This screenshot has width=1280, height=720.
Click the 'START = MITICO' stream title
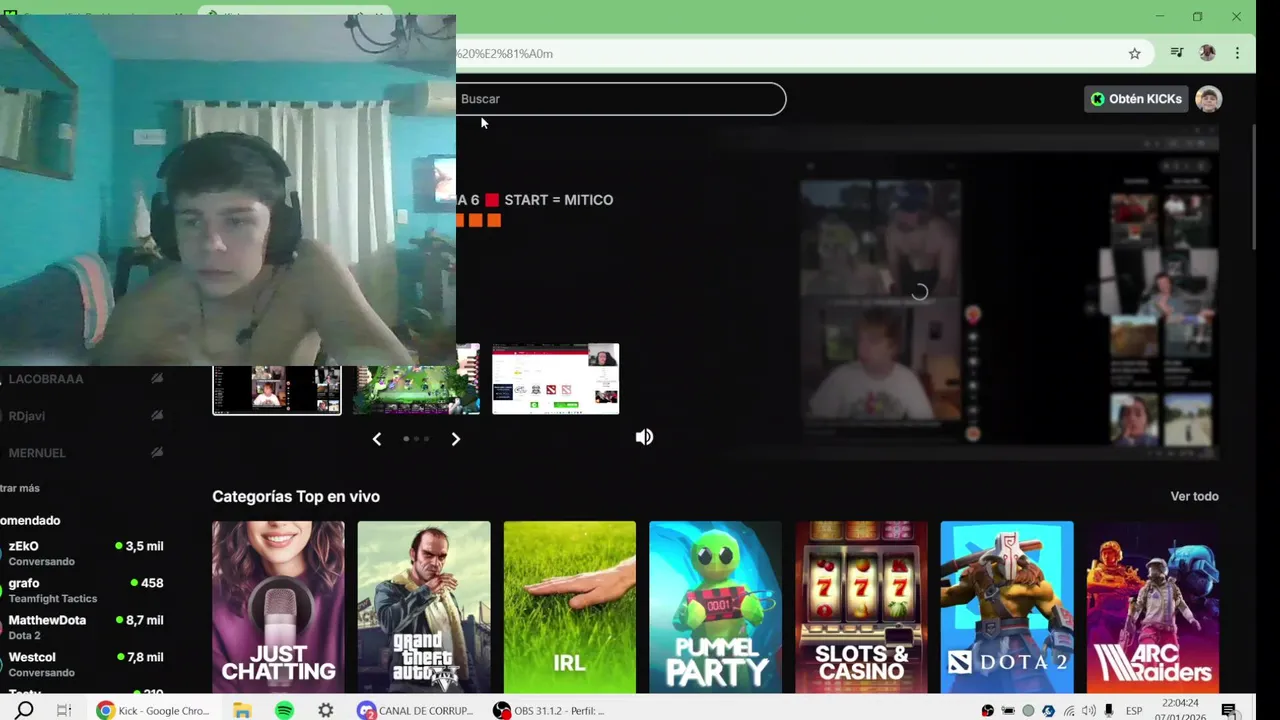point(559,200)
